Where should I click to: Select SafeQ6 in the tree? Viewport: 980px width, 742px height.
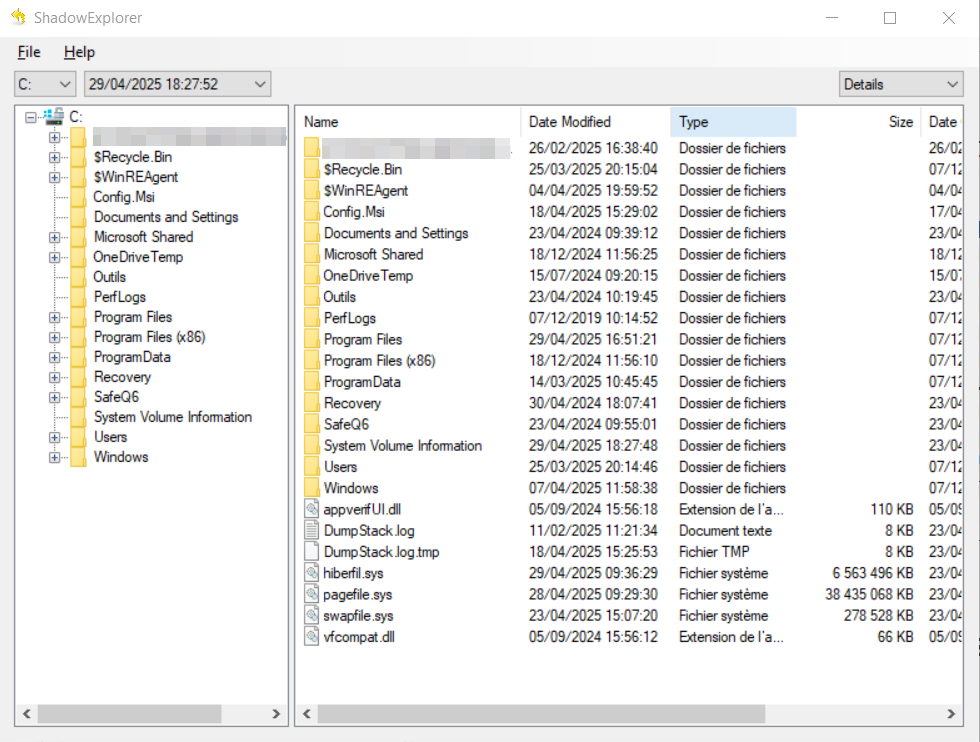pos(116,397)
